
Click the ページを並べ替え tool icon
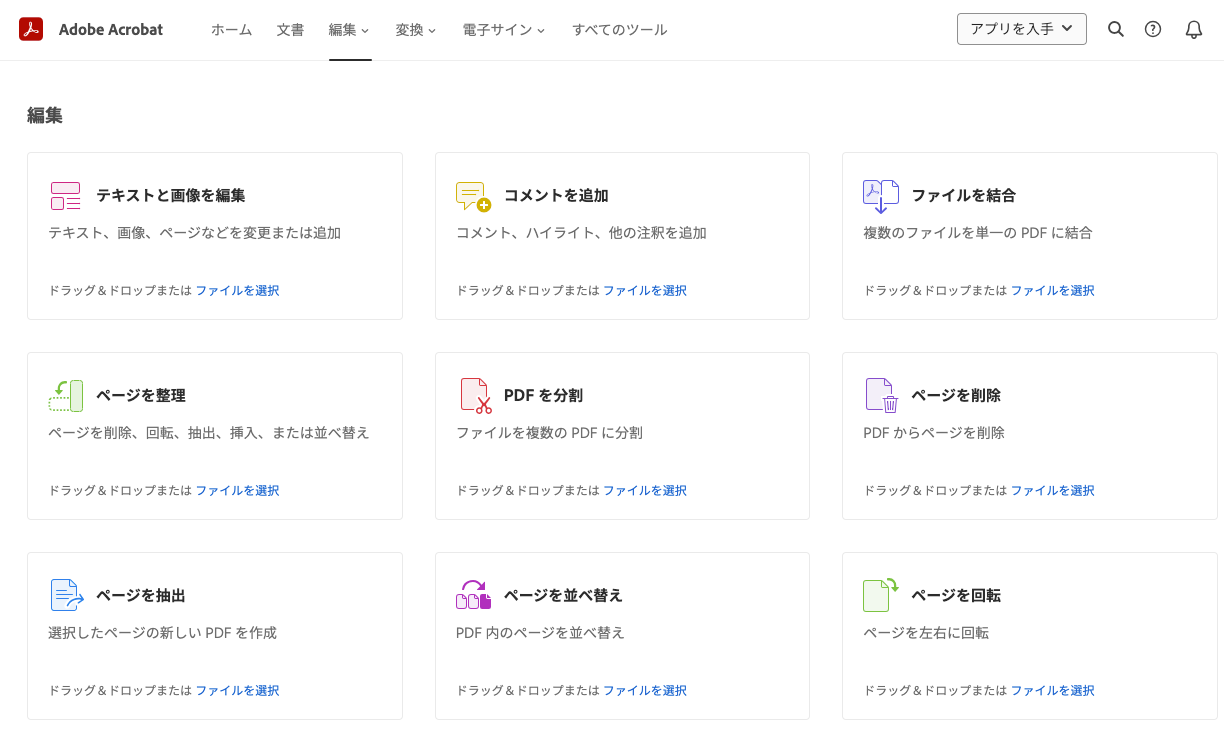pos(473,595)
